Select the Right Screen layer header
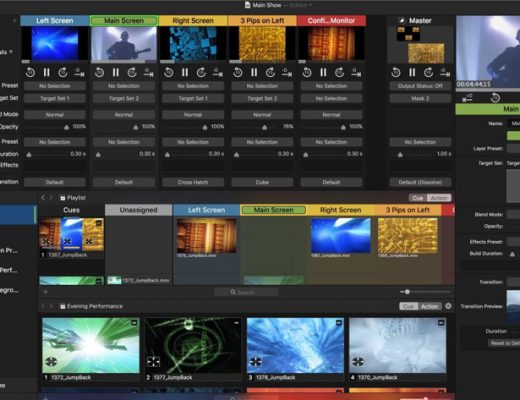Screen dimensions: 520x400 193,21
